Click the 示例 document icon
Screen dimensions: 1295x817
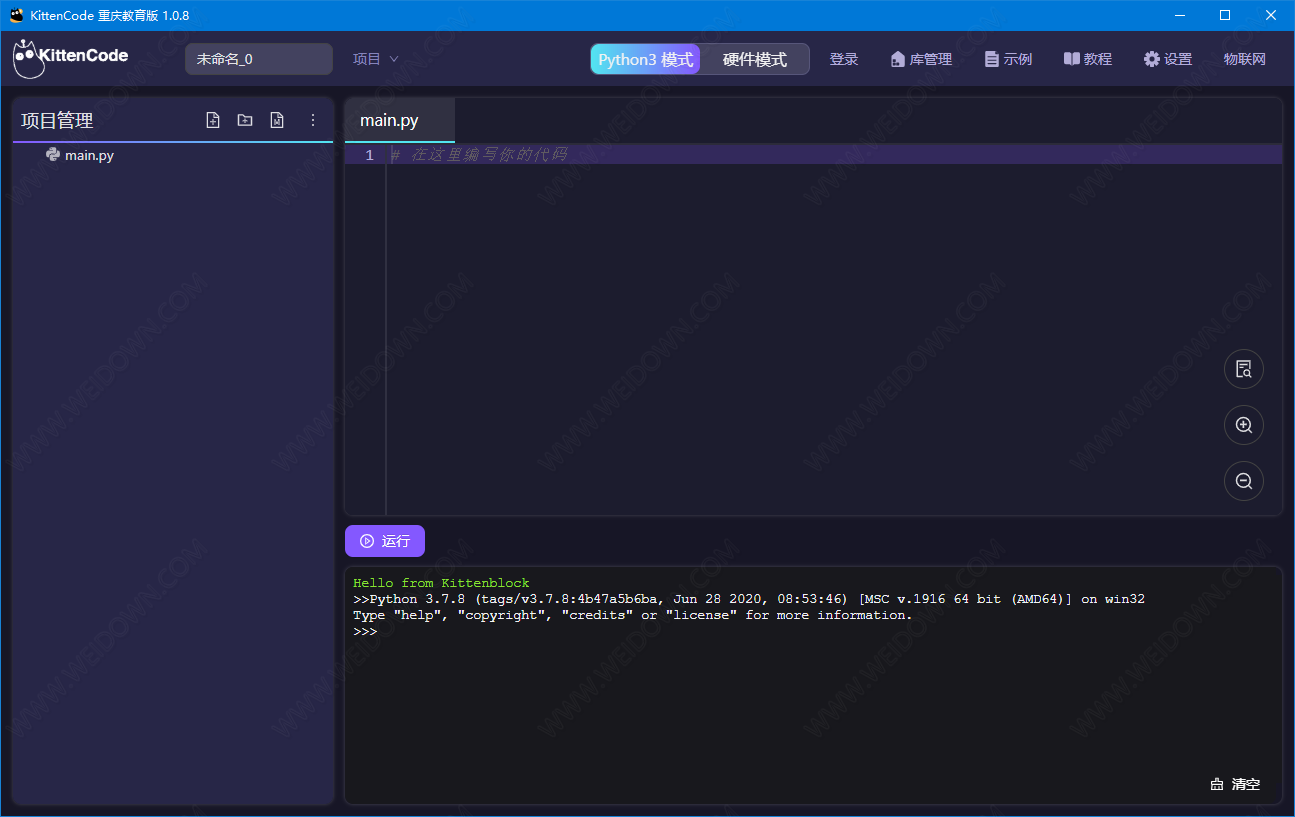[x=992, y=59]
